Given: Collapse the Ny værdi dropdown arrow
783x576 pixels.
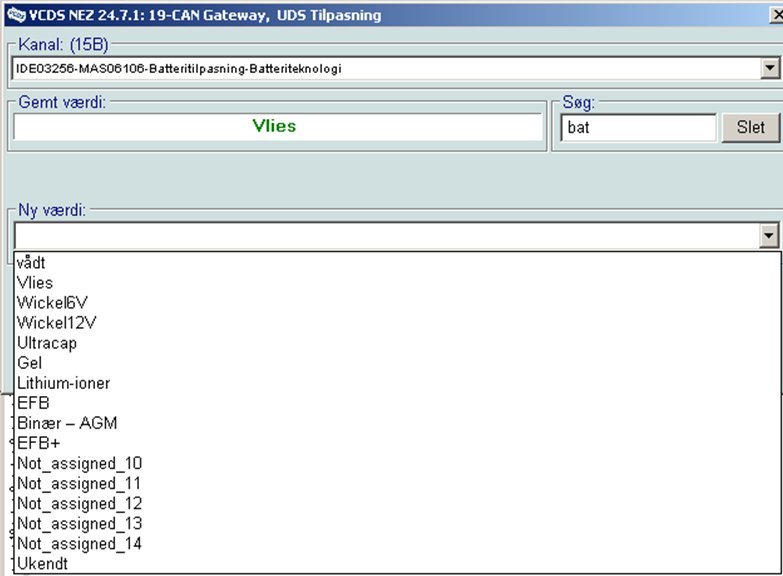Looking at the screenshot, I should (x=769, y=236).
